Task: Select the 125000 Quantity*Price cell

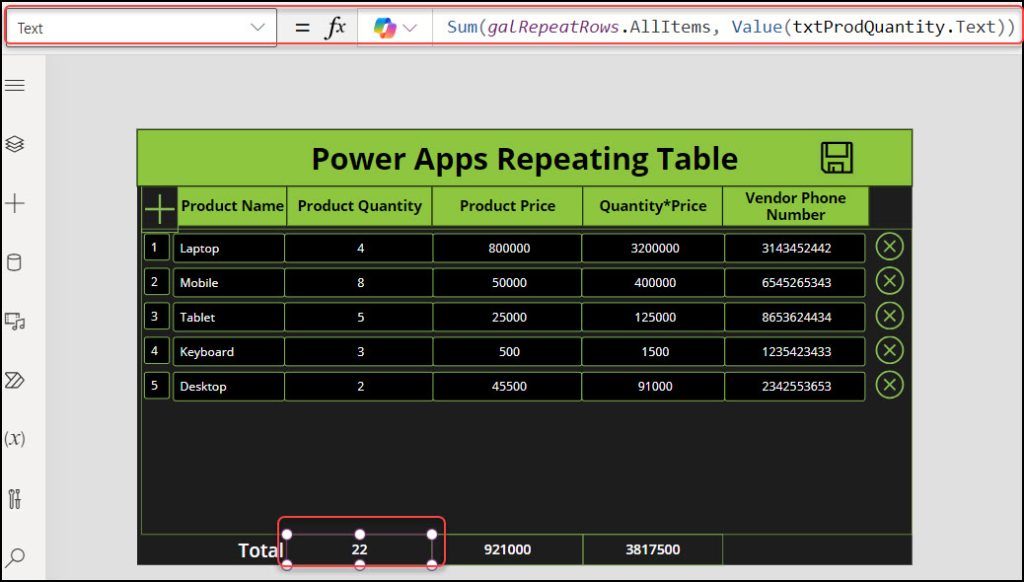Action: click(x=653, y=317)
